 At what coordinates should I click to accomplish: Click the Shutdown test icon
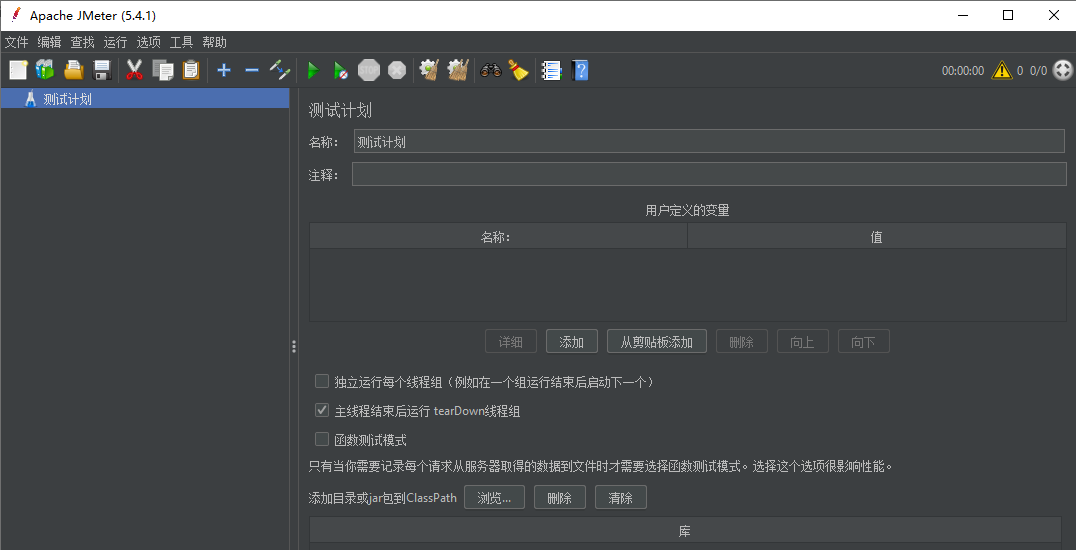[x=397, y=70]
